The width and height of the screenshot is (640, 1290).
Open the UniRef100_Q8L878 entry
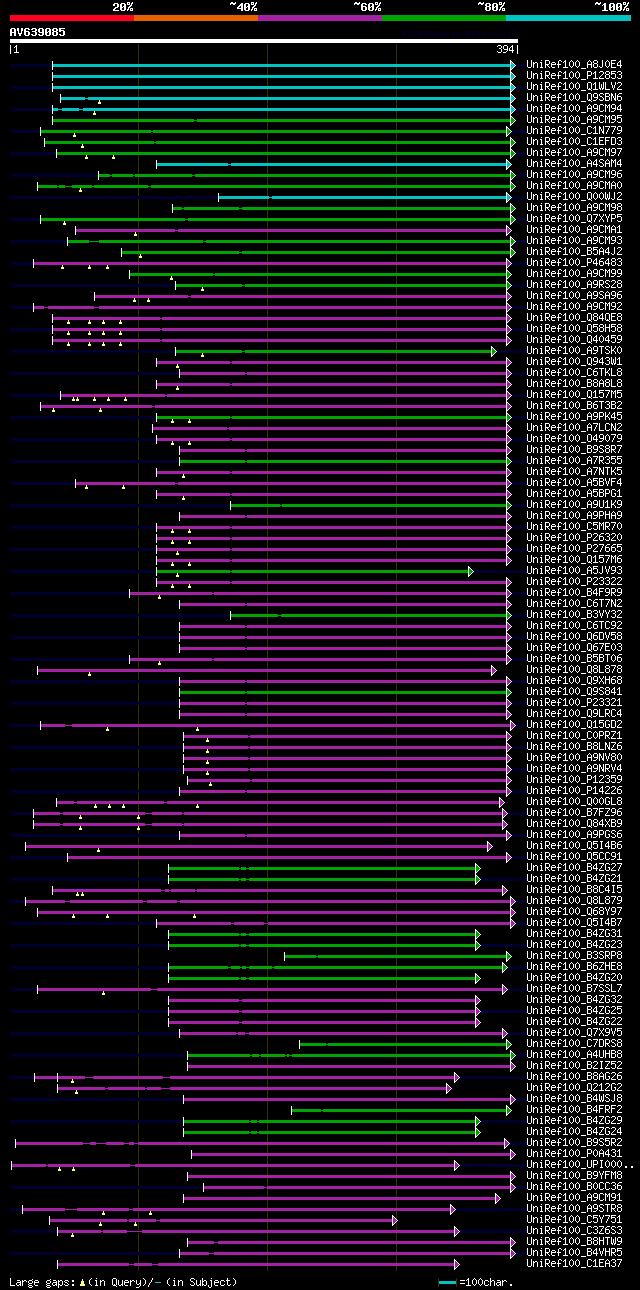click(573, 669)
